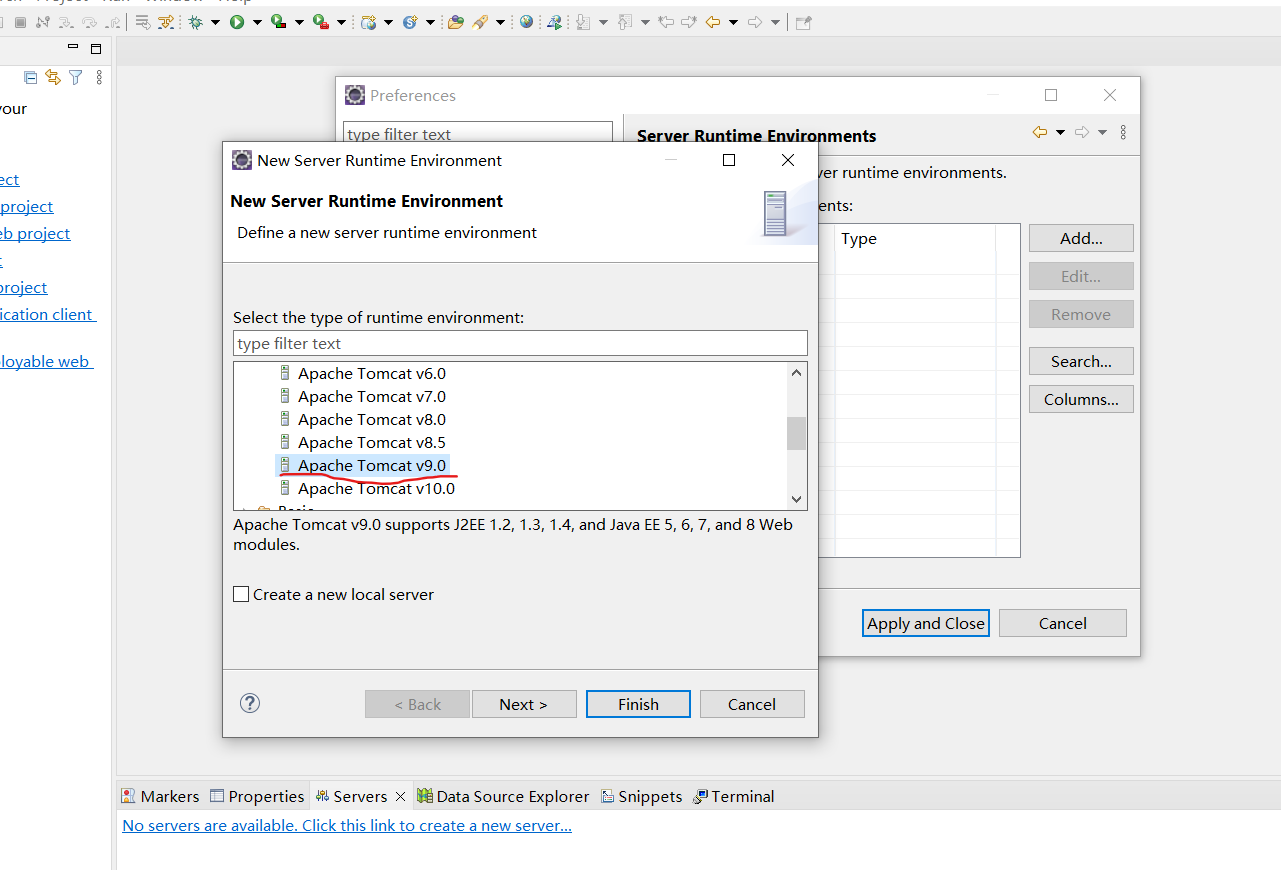Switch to the Data Source Explorer tab
Viewport: 1281px width, 870px height.
503,796
